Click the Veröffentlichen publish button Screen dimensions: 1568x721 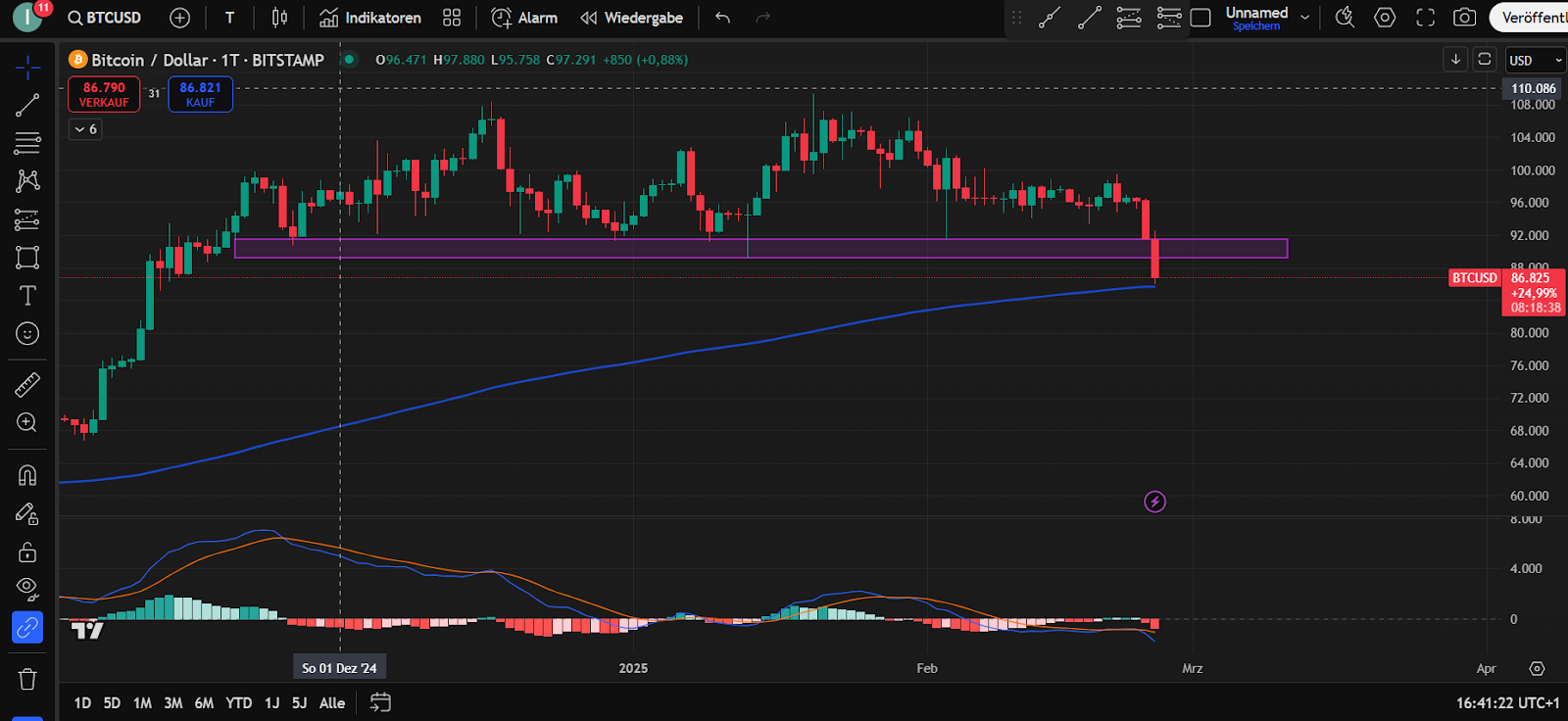click(1530, 18)
